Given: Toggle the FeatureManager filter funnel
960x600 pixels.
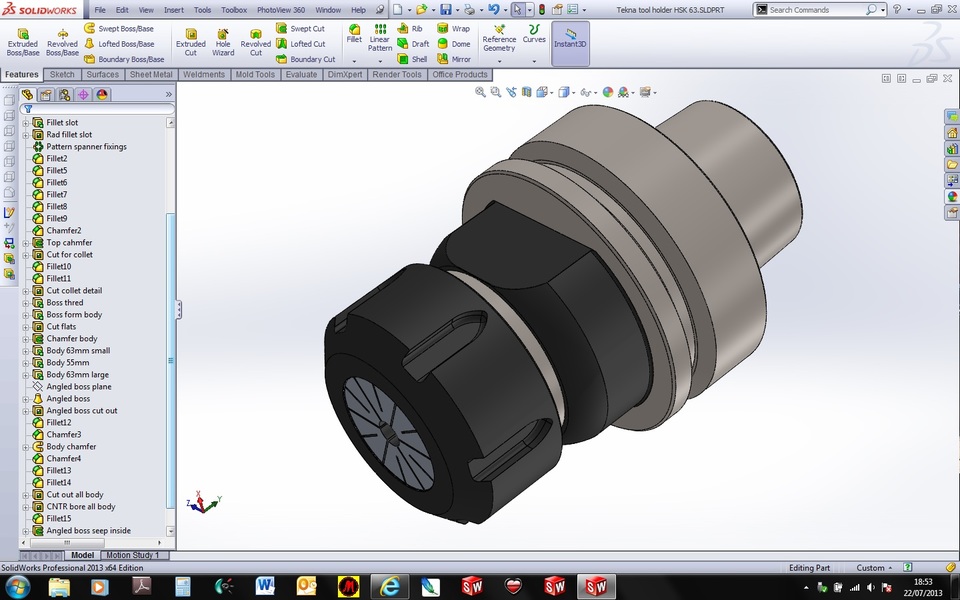Looking at the screenshot, I should [x=28, y=110].
